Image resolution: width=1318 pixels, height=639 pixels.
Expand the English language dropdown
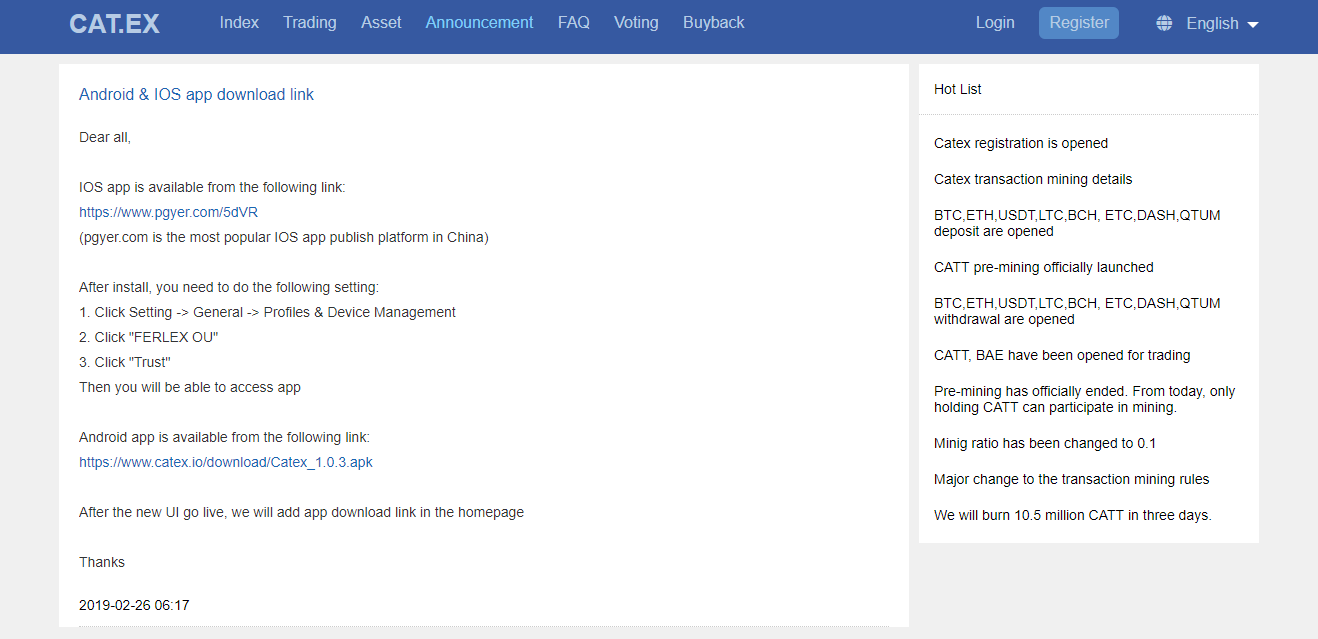(x=1222, y=24)
